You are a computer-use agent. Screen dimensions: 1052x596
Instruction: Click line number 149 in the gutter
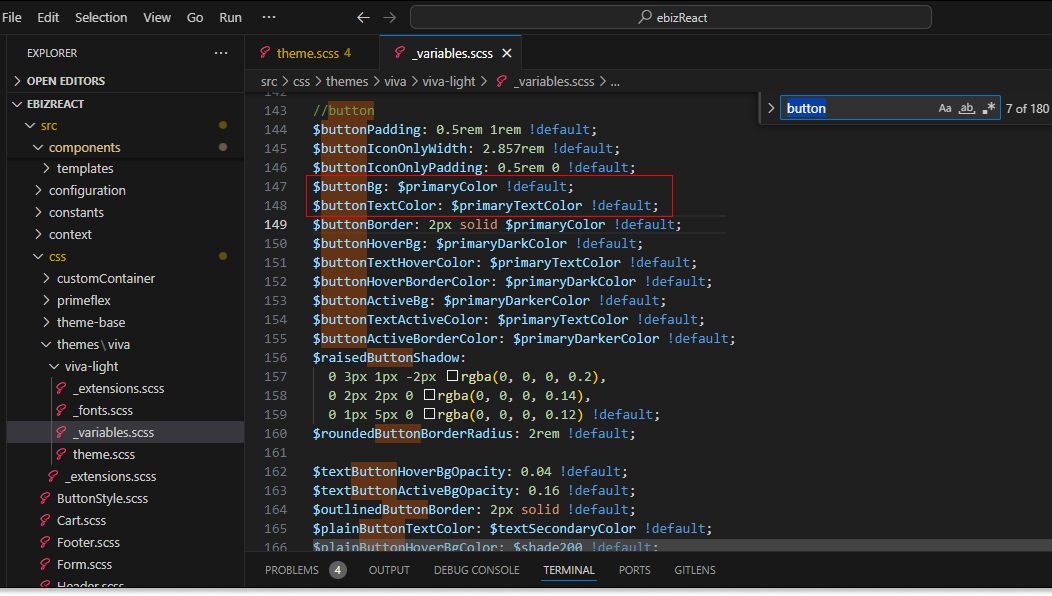pos(275,224)
